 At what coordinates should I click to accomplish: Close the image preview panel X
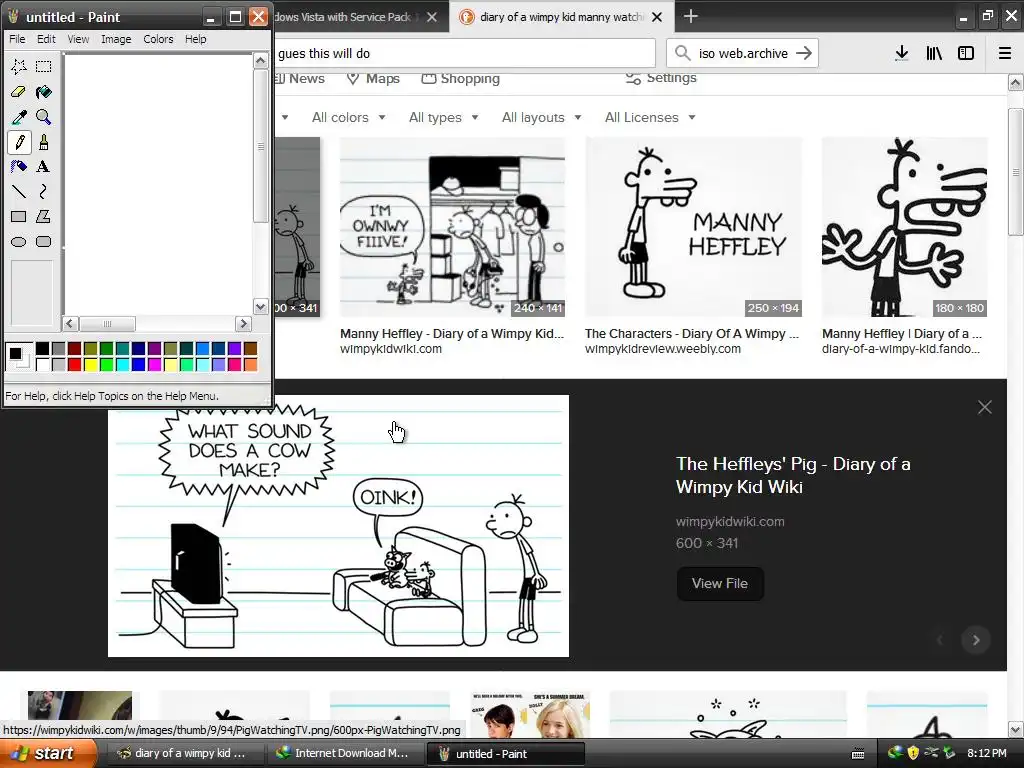(985, 408)
